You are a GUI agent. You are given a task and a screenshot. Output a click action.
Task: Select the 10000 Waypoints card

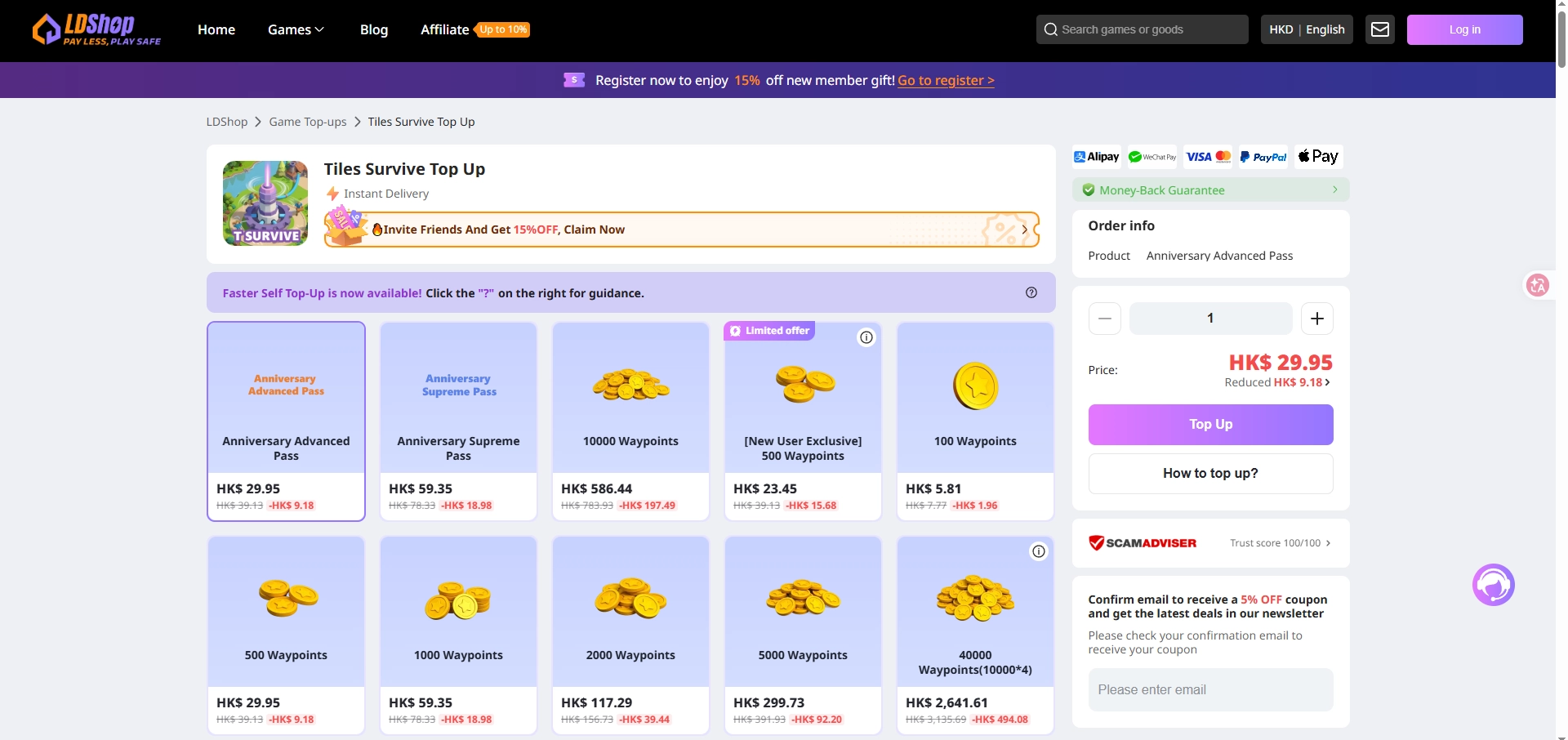pyautogui.click(x=630, y=421)
